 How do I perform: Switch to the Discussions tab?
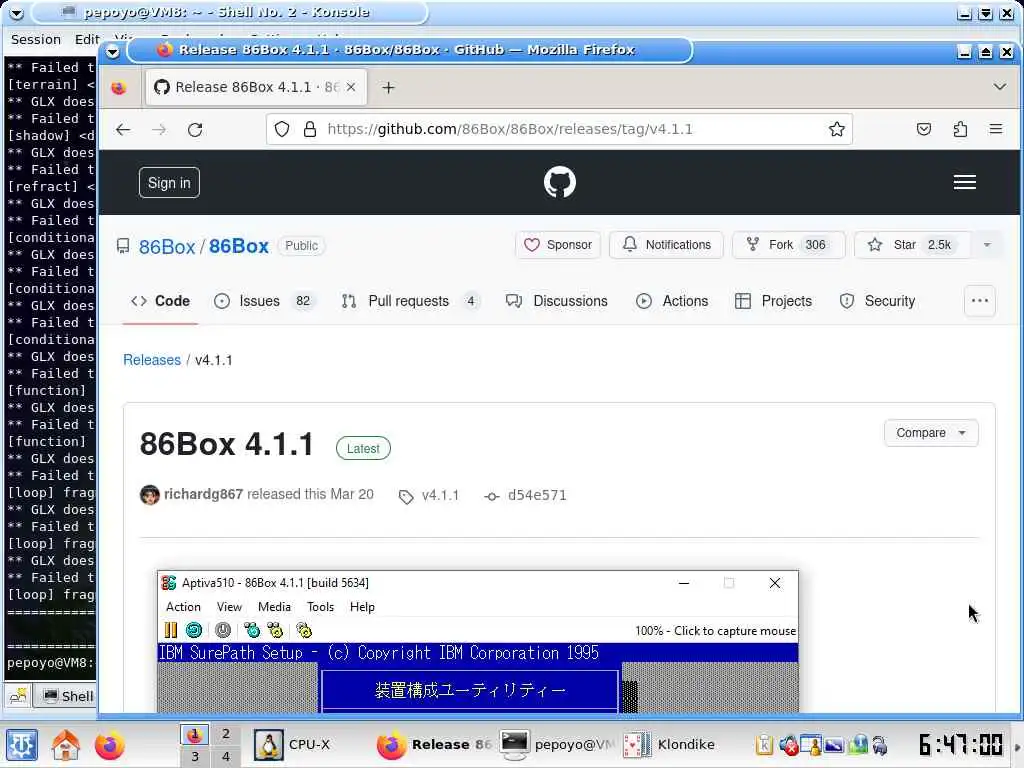point(556,301)
